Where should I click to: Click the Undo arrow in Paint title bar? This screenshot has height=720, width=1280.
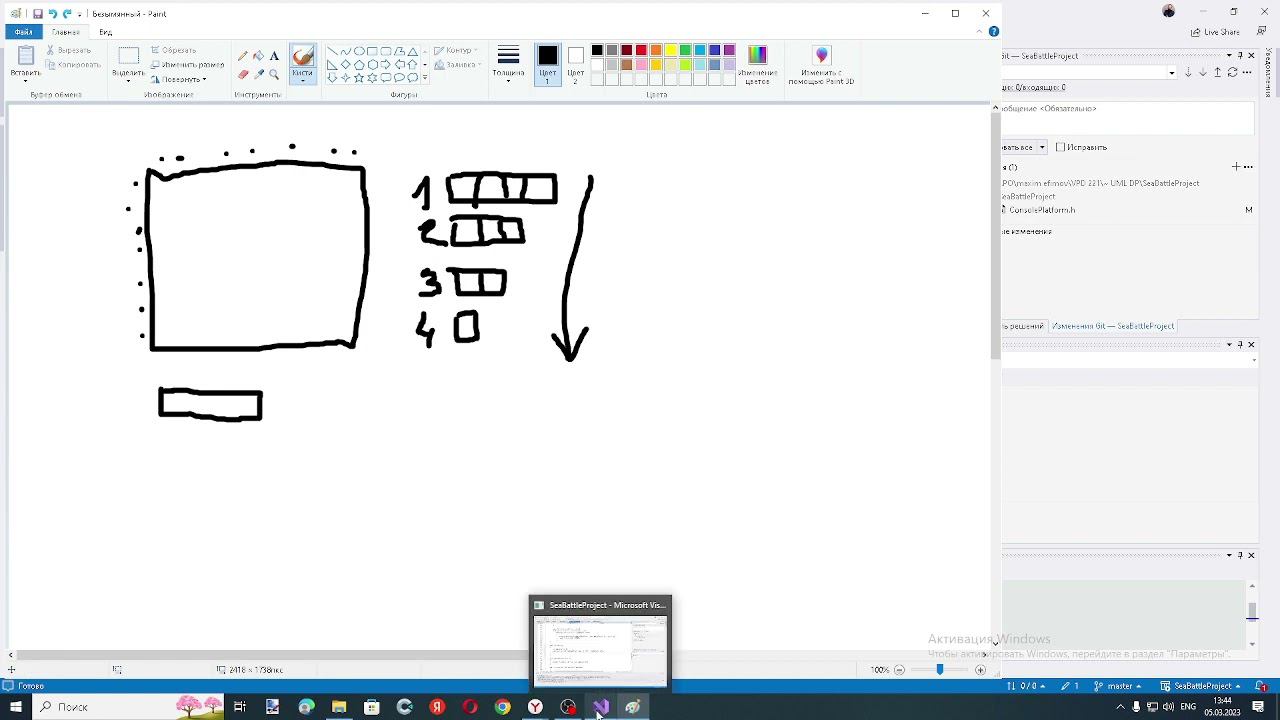click(x=52, y=14)
